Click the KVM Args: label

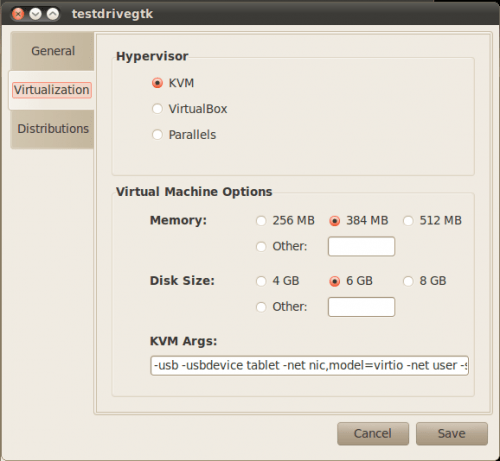tap(183, 341)
